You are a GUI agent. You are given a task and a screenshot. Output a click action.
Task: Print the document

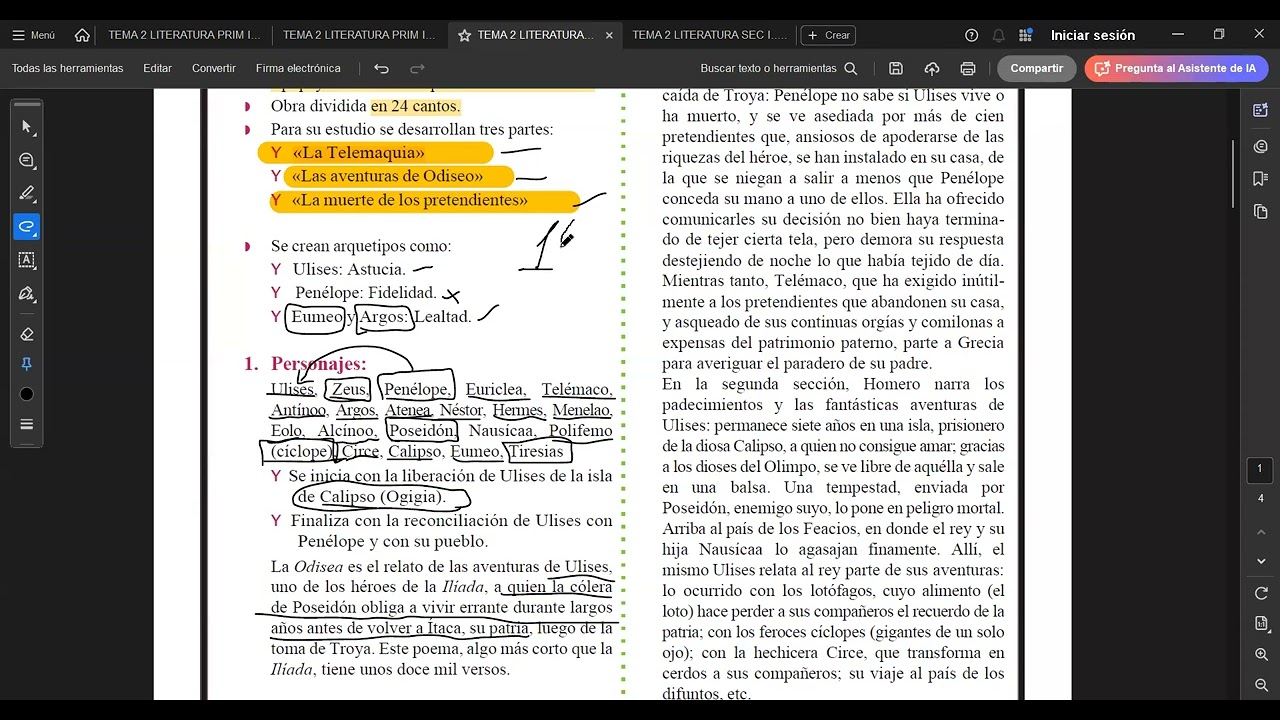click(x=968, y=68)
